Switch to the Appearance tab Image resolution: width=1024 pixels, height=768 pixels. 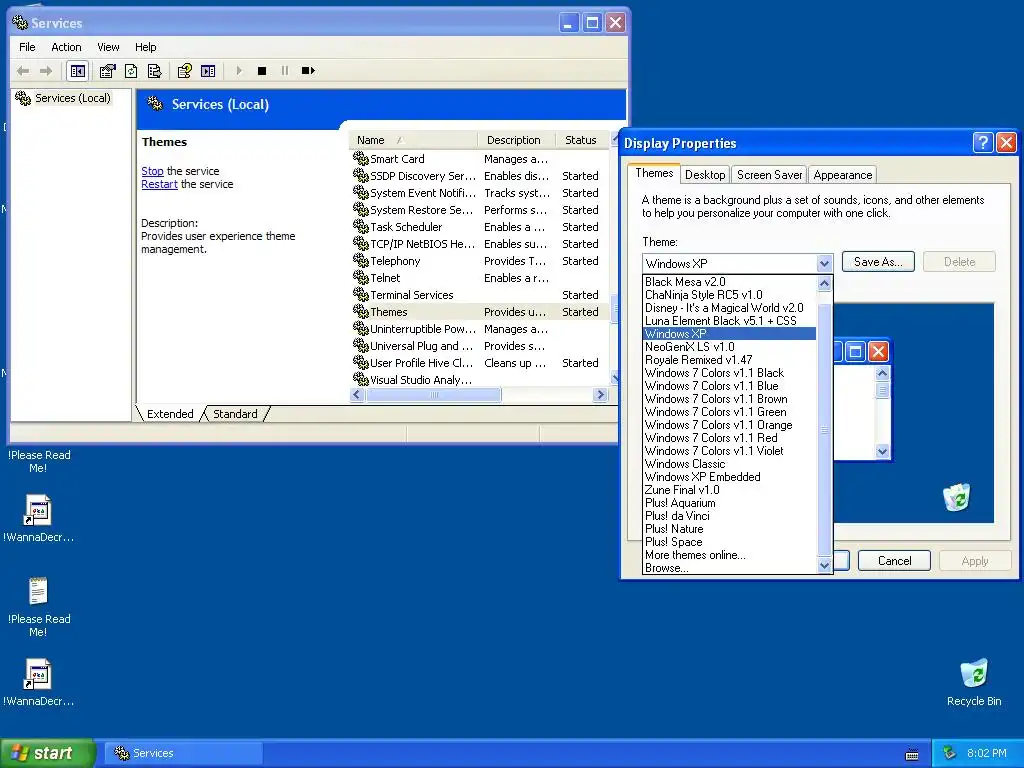click(842, 175)
